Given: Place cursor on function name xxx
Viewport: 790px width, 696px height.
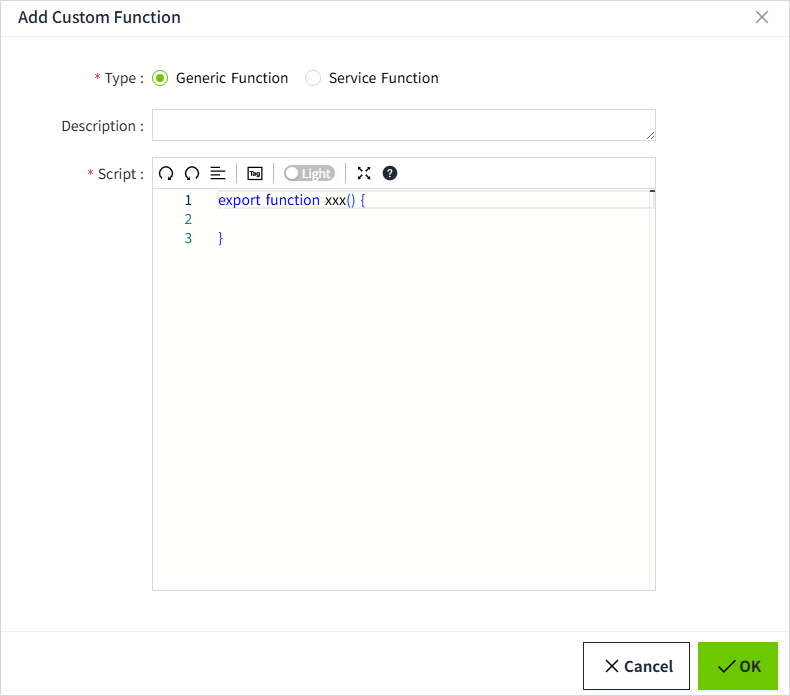Looking at the screenshot, I should click(335, 200).
